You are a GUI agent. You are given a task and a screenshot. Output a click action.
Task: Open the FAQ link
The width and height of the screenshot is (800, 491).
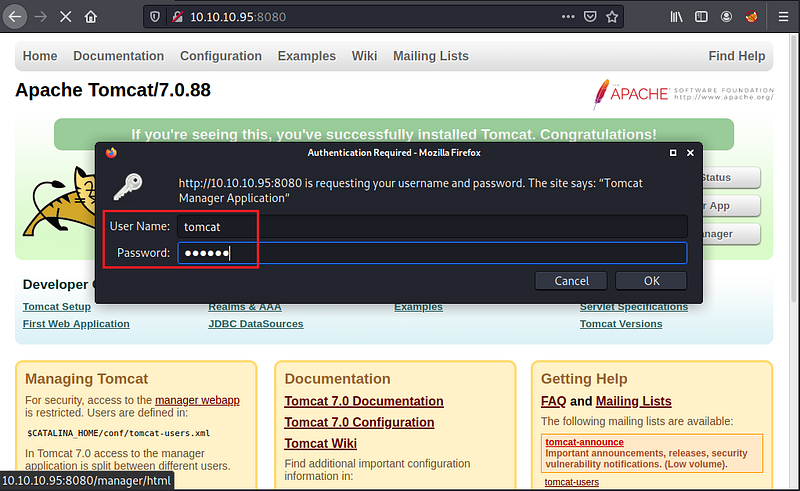tap(554, 401)
